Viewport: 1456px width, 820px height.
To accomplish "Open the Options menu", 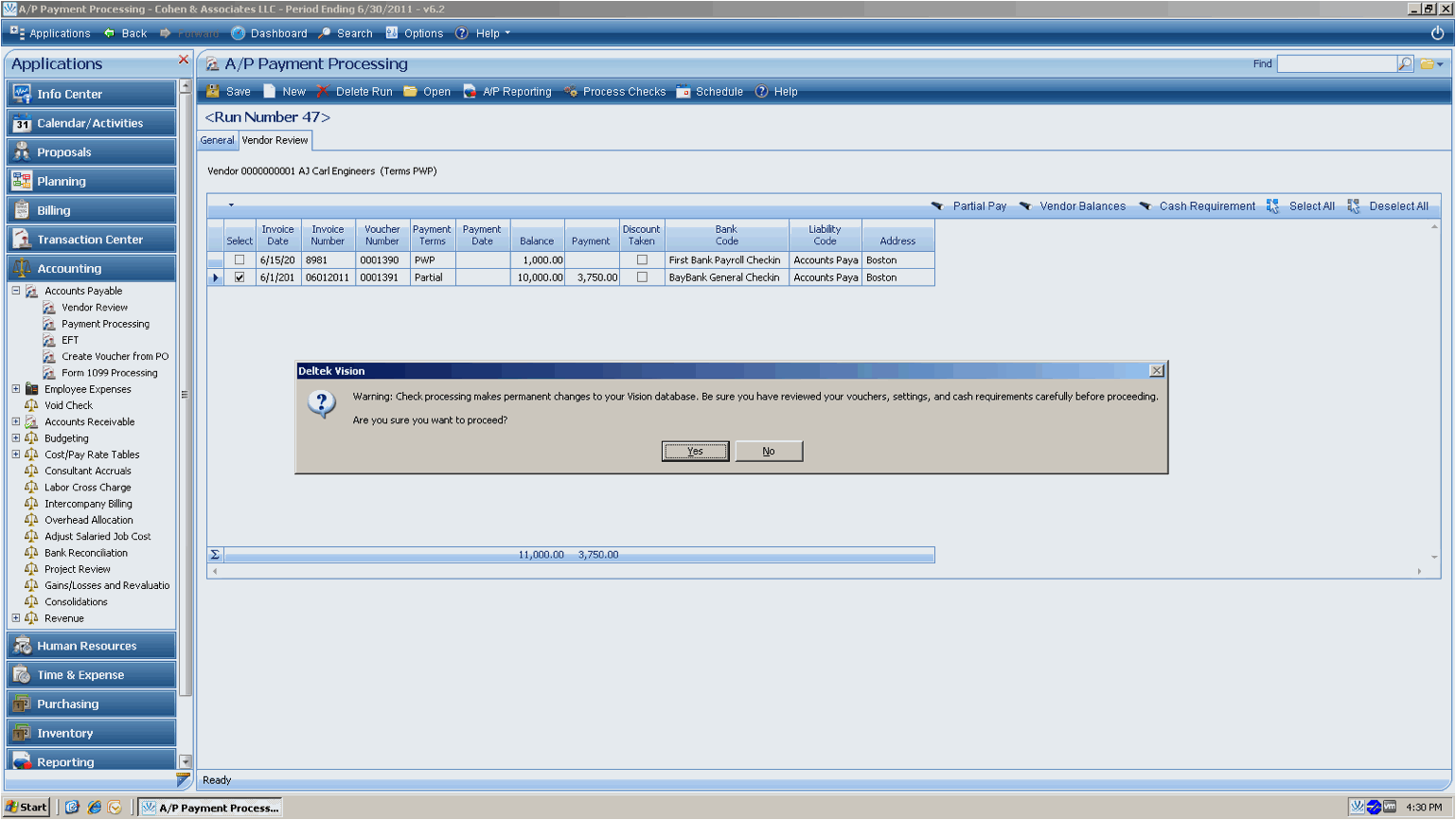I will click(415, 33).
